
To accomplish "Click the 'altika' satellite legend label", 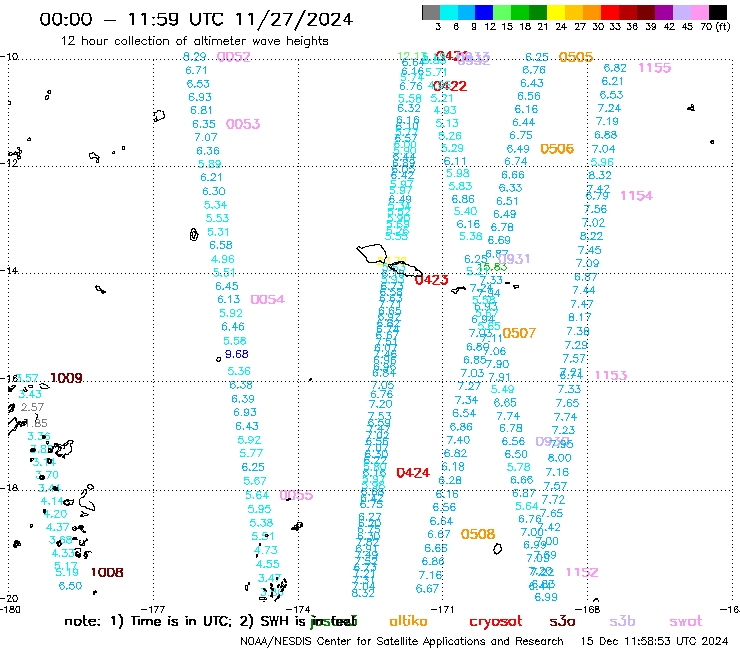I will (x=408, y=621).
